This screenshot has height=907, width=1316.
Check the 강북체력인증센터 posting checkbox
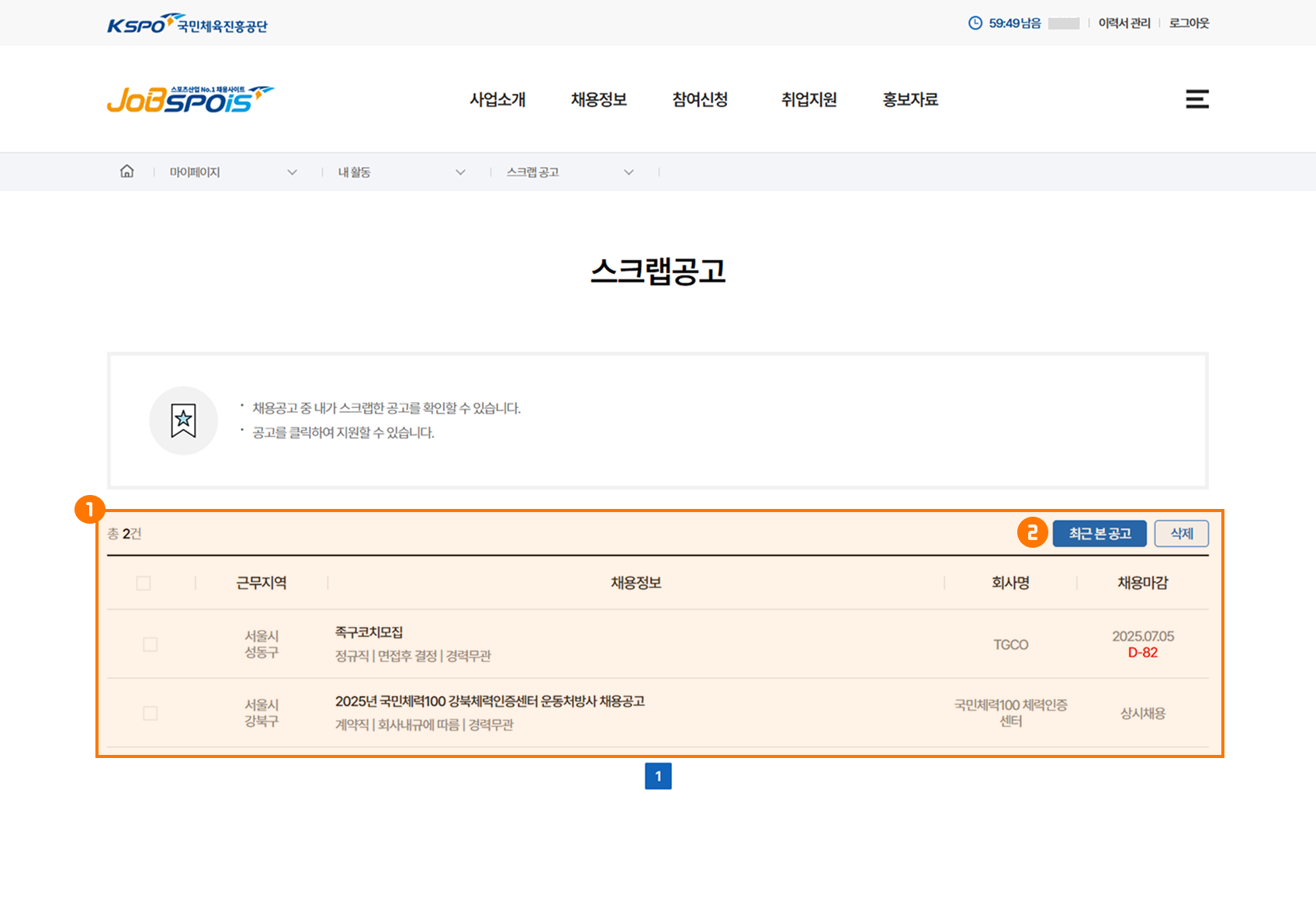coord(151,713)
